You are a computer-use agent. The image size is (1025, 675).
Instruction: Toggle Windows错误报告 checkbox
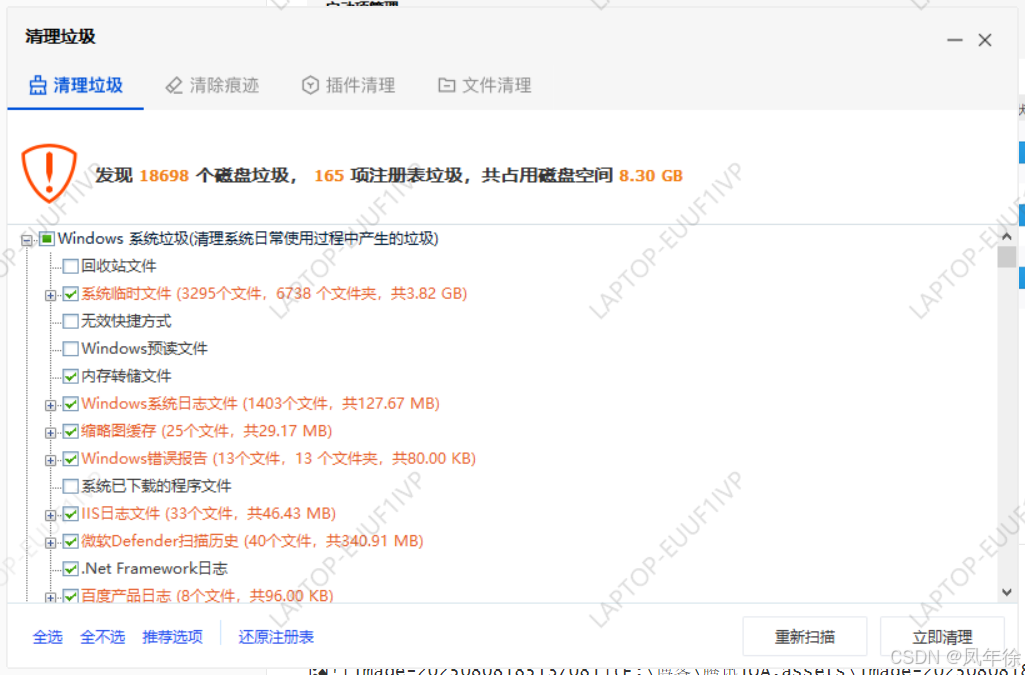click(71, 459)
